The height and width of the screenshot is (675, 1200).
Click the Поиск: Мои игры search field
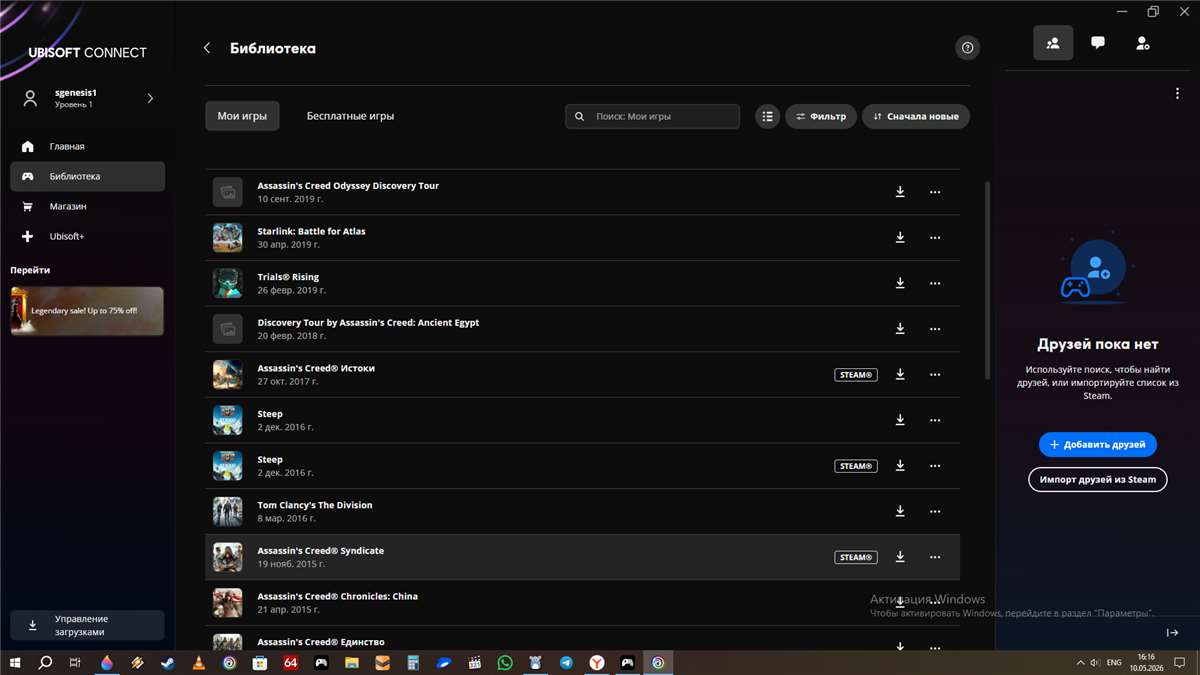click(652, 116)
